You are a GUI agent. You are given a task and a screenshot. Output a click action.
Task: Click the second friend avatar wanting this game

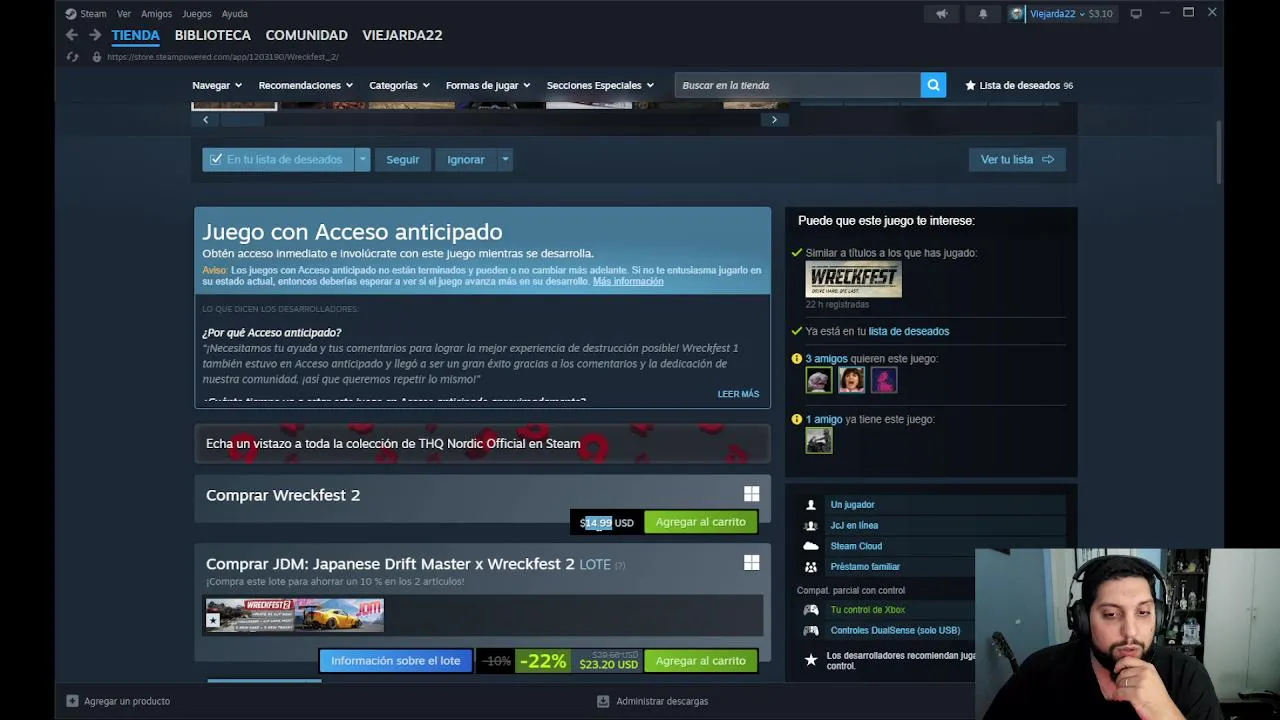point(851,380)
